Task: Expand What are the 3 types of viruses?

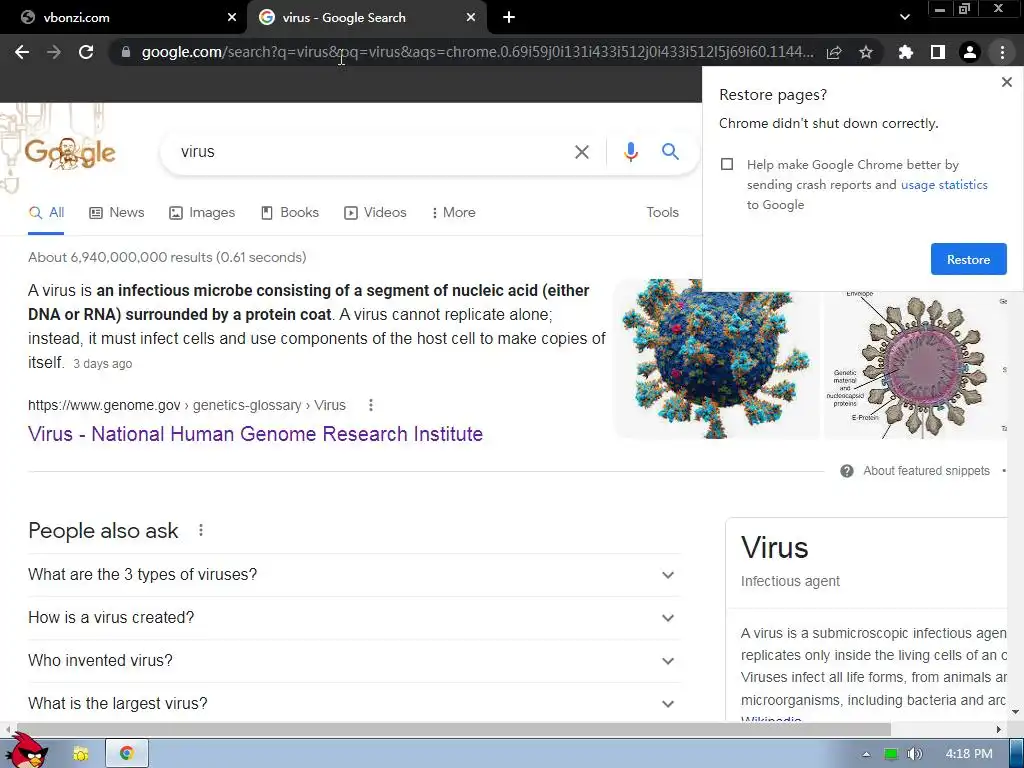Action: [x=353, y=575]
